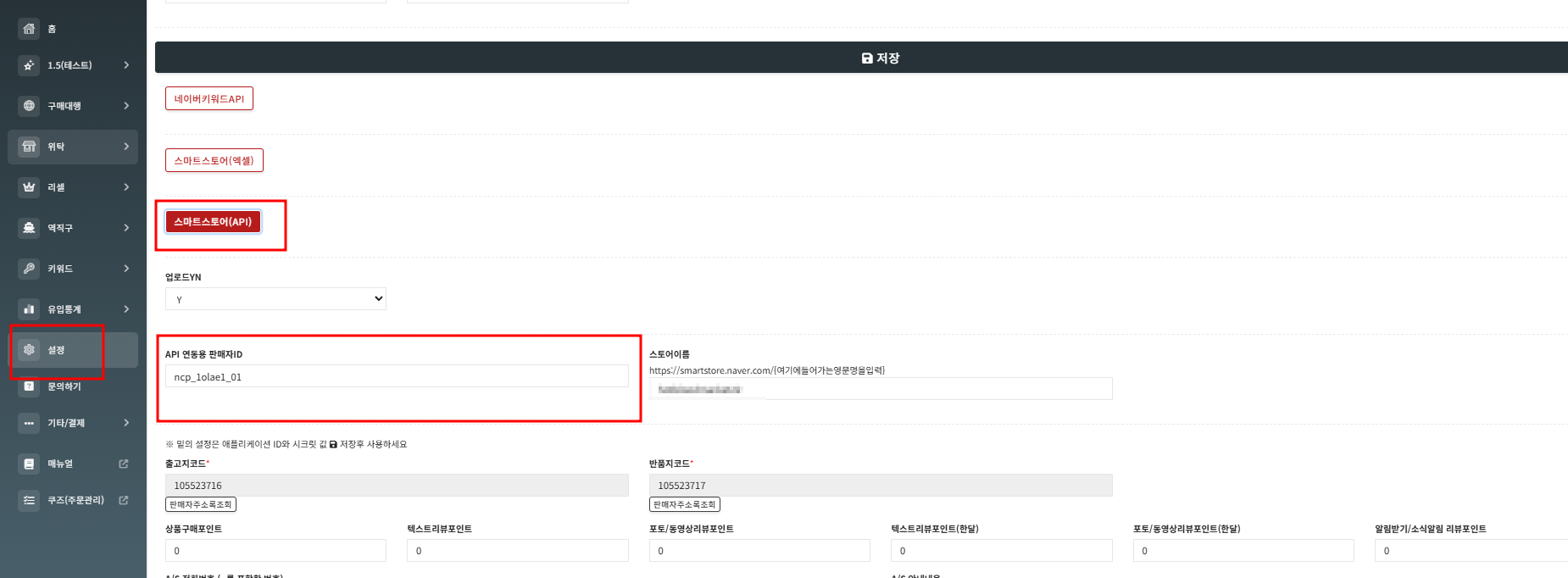This screenshot has height=578, width=1568.
Task: Click the book icon for 매뉴얼
Action: pyautogui.click(x=29, y=464)
